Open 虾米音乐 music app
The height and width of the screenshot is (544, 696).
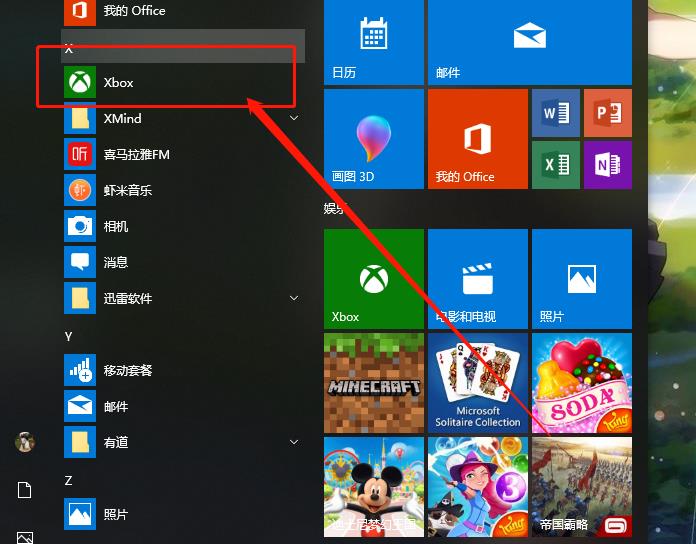click(x=127, y=190)
